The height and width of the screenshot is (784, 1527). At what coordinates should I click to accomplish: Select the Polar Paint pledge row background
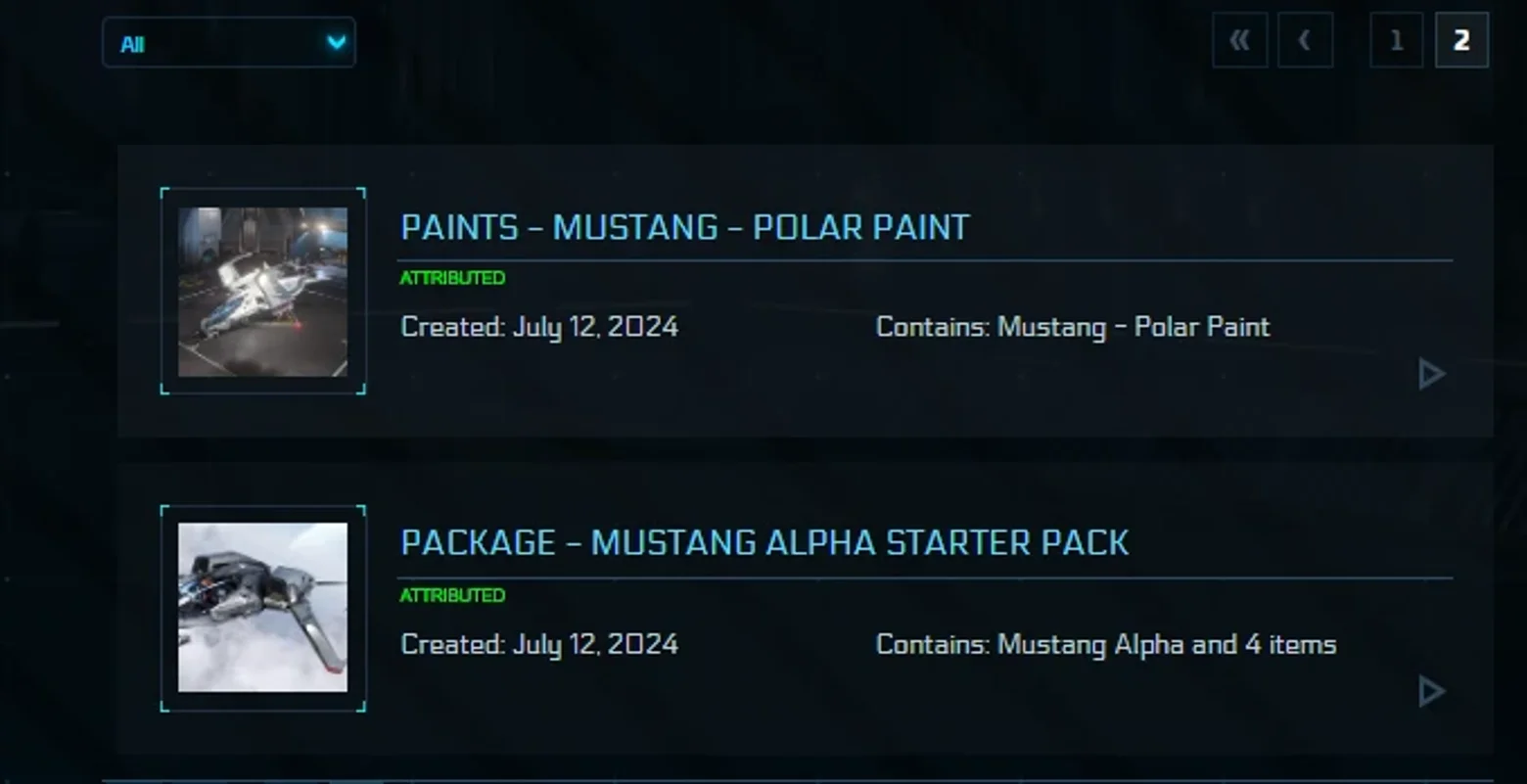[x=806, y=291]
